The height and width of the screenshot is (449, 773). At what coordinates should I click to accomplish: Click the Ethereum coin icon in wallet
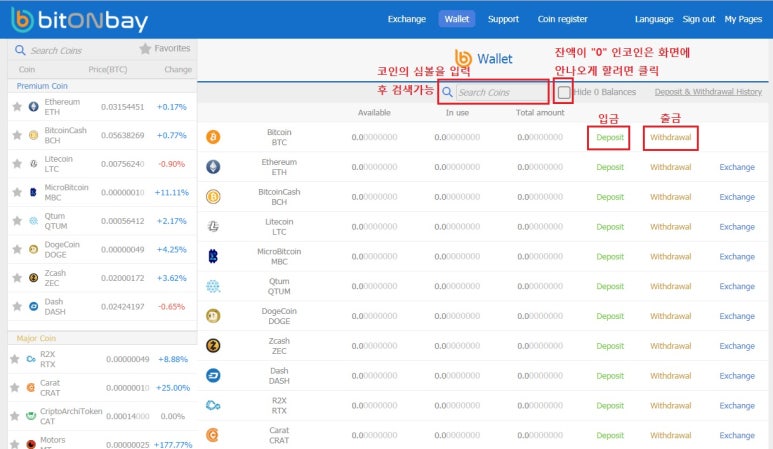click(x=213, y=167)
